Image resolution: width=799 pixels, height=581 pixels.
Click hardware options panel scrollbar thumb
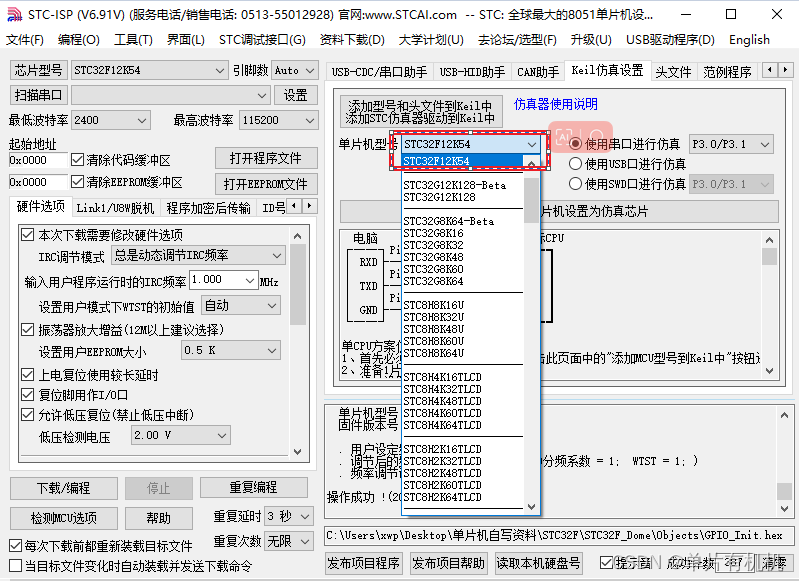(x=298, y=284)
